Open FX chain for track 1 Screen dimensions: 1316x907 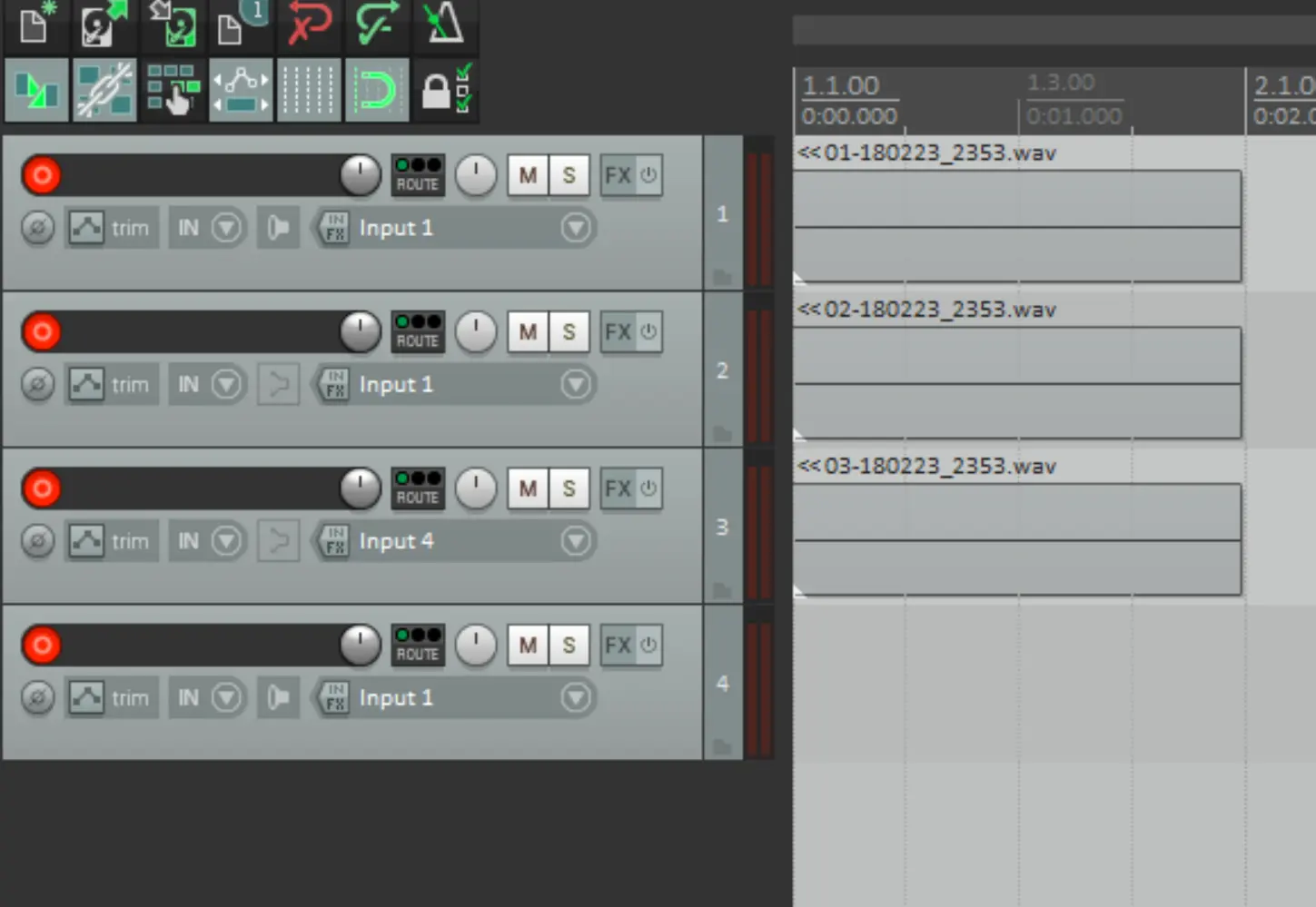coord(618,175)
